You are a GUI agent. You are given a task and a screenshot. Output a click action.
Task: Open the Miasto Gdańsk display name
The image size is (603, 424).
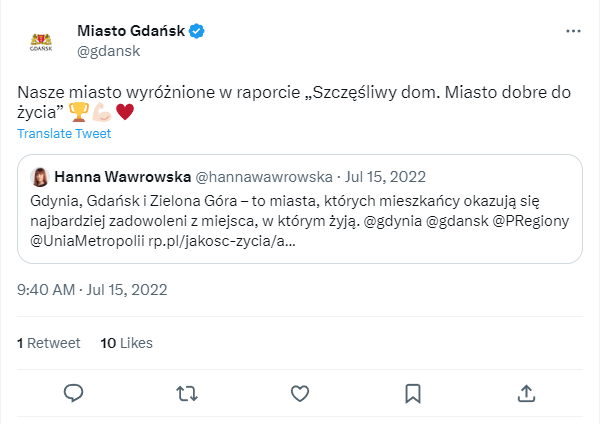[x=130, y=31]
